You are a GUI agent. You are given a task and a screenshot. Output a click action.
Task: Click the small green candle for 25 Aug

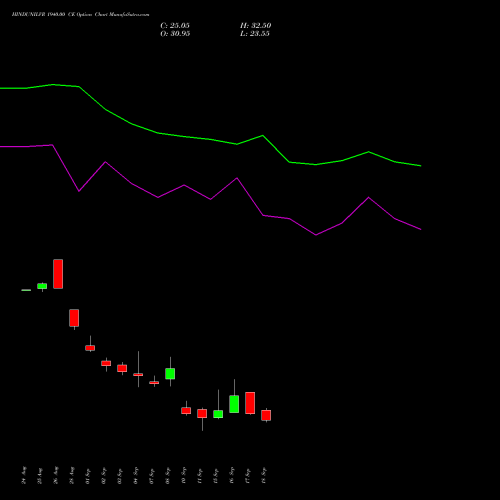click(x=42, y=286)
